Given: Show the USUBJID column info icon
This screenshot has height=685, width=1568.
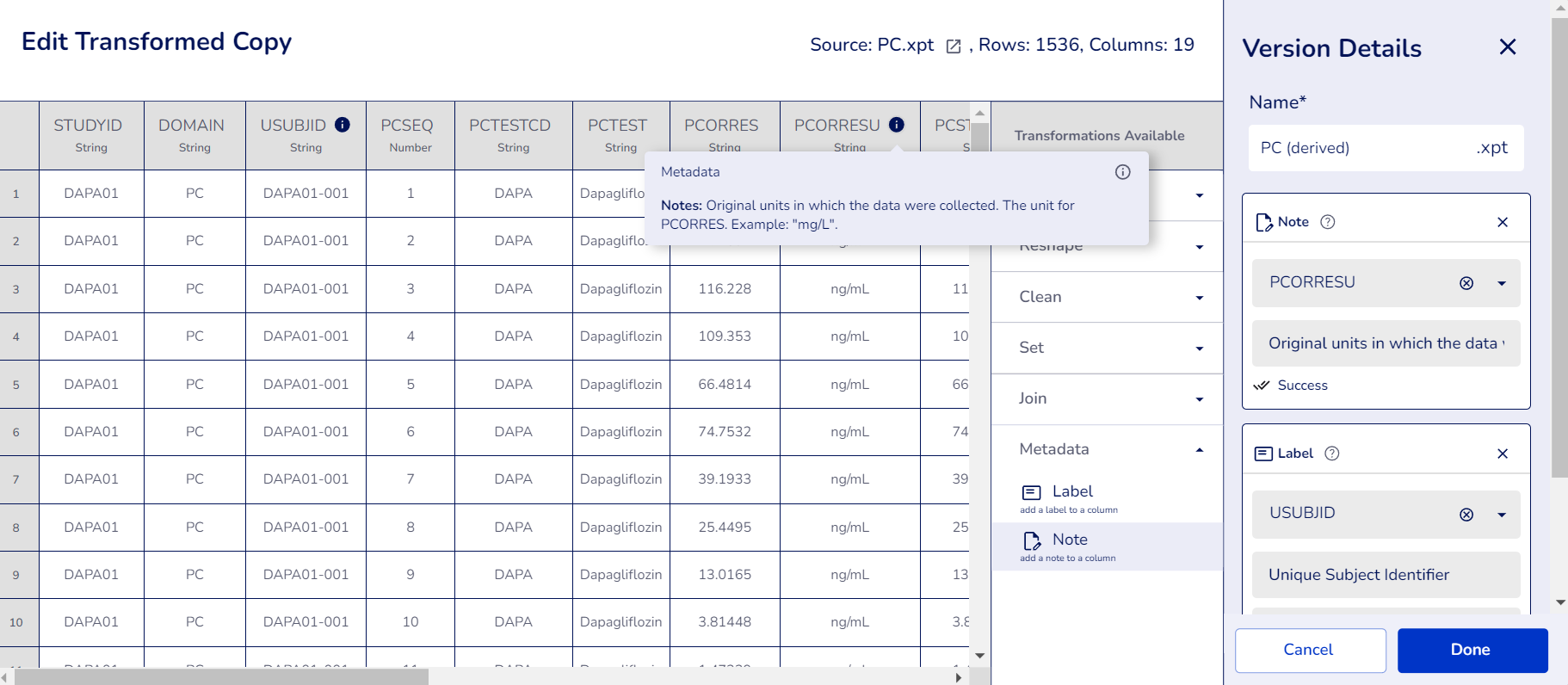Looking at the screenshot, I should point(343,125).
